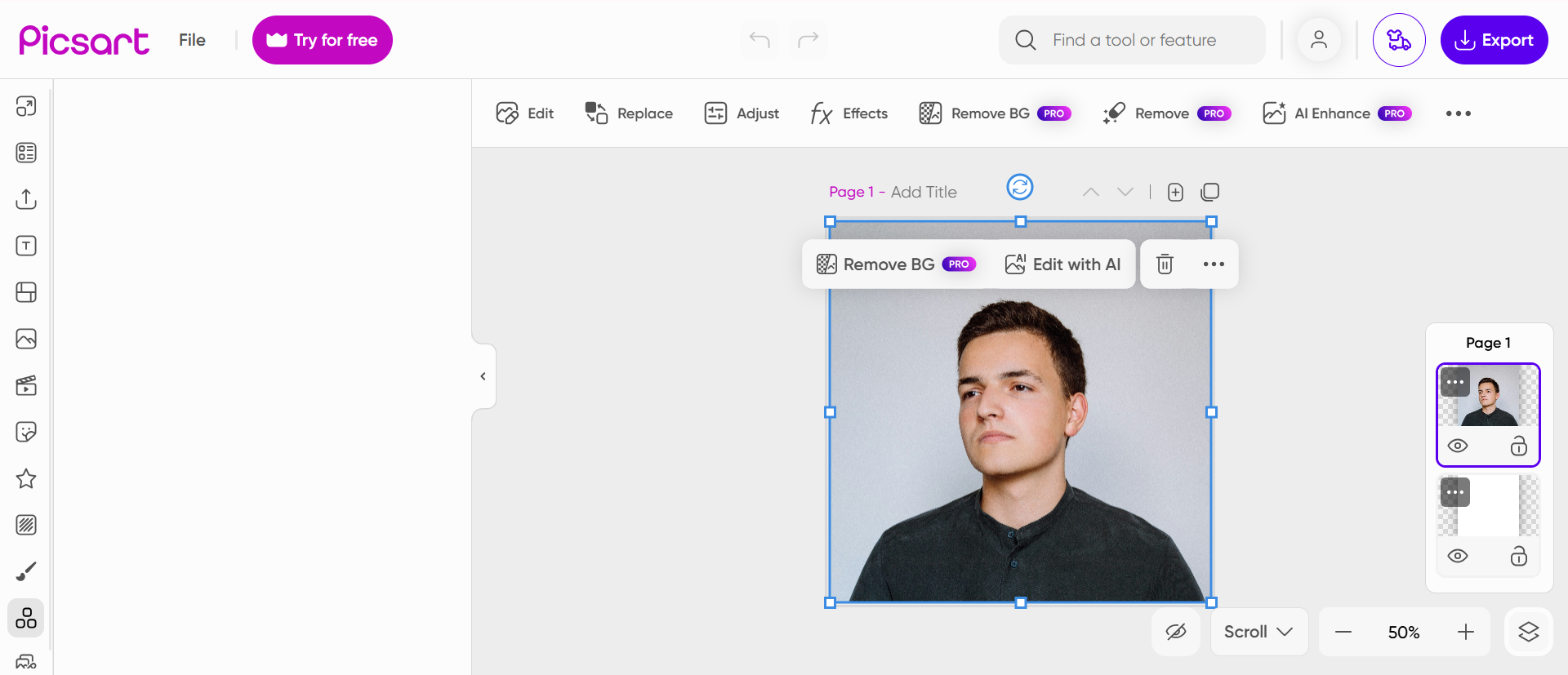Duplicate the page with copy icon
This screenshot has width=1568, height=675.
[x=1210, y=192]
